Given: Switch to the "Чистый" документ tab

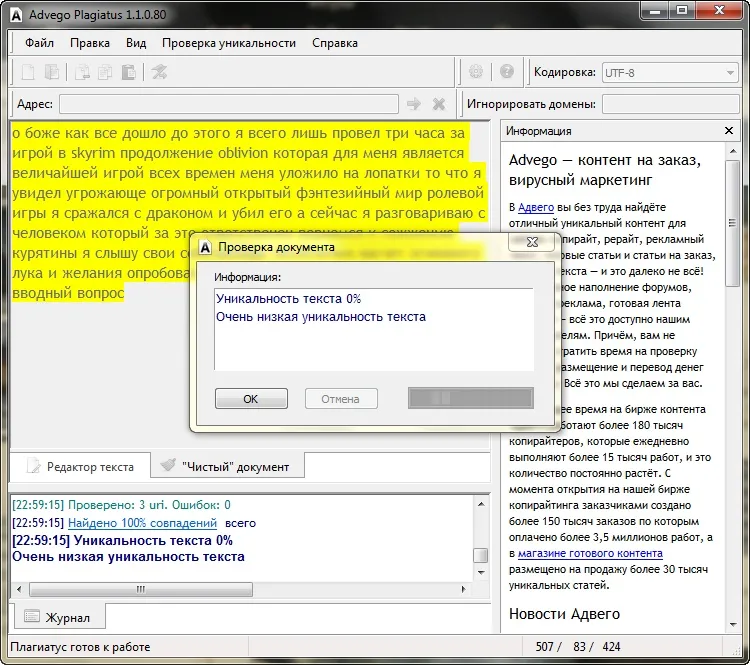Looking at the screenshot, I should (x=226, y=466).
